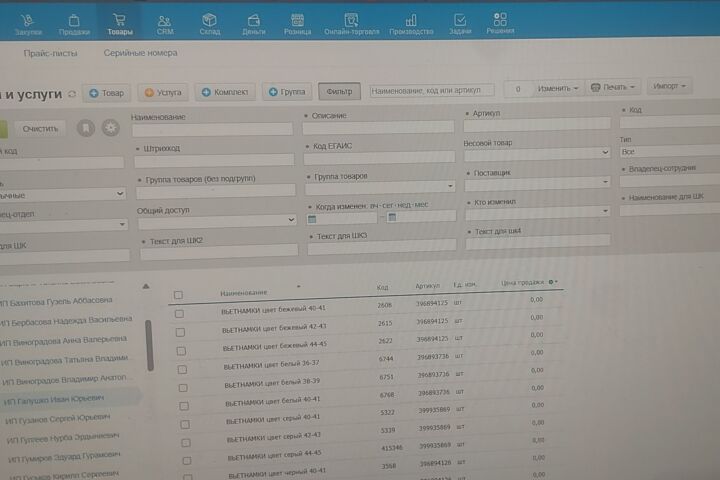Open product ВЬЕТНАМКИ цвет черный 40-41
720x480 pixels.
pyautogui.click(x=277, y=473)
